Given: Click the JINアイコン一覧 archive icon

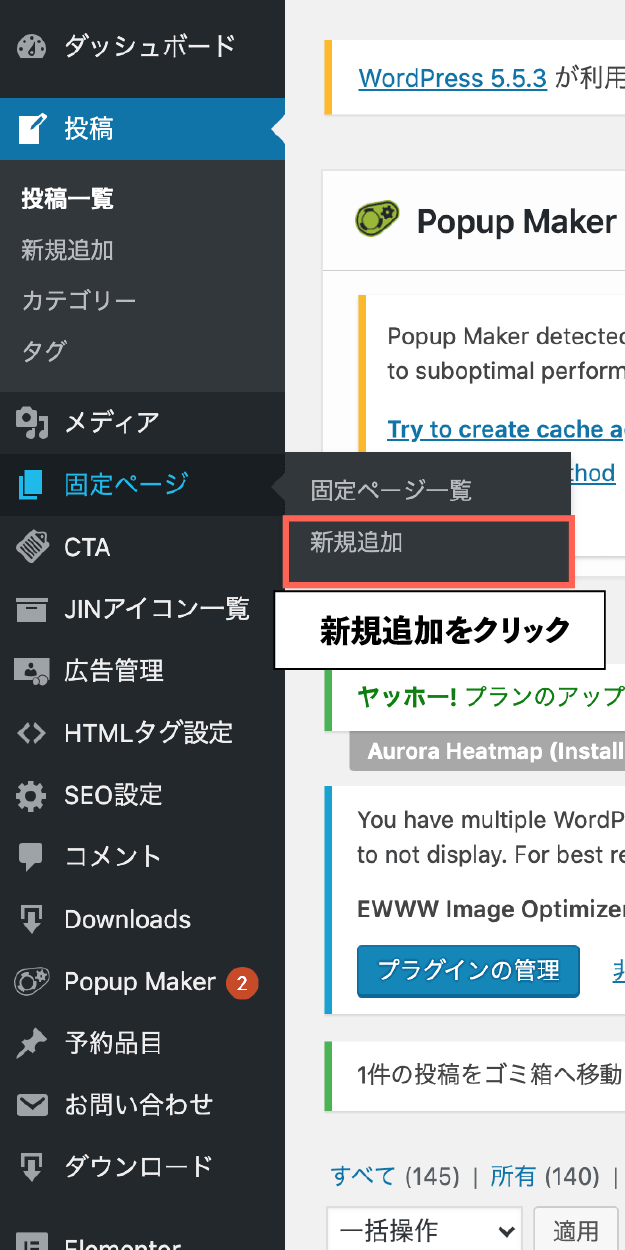Looking at the screenshot, I should [x=32, y=609].
